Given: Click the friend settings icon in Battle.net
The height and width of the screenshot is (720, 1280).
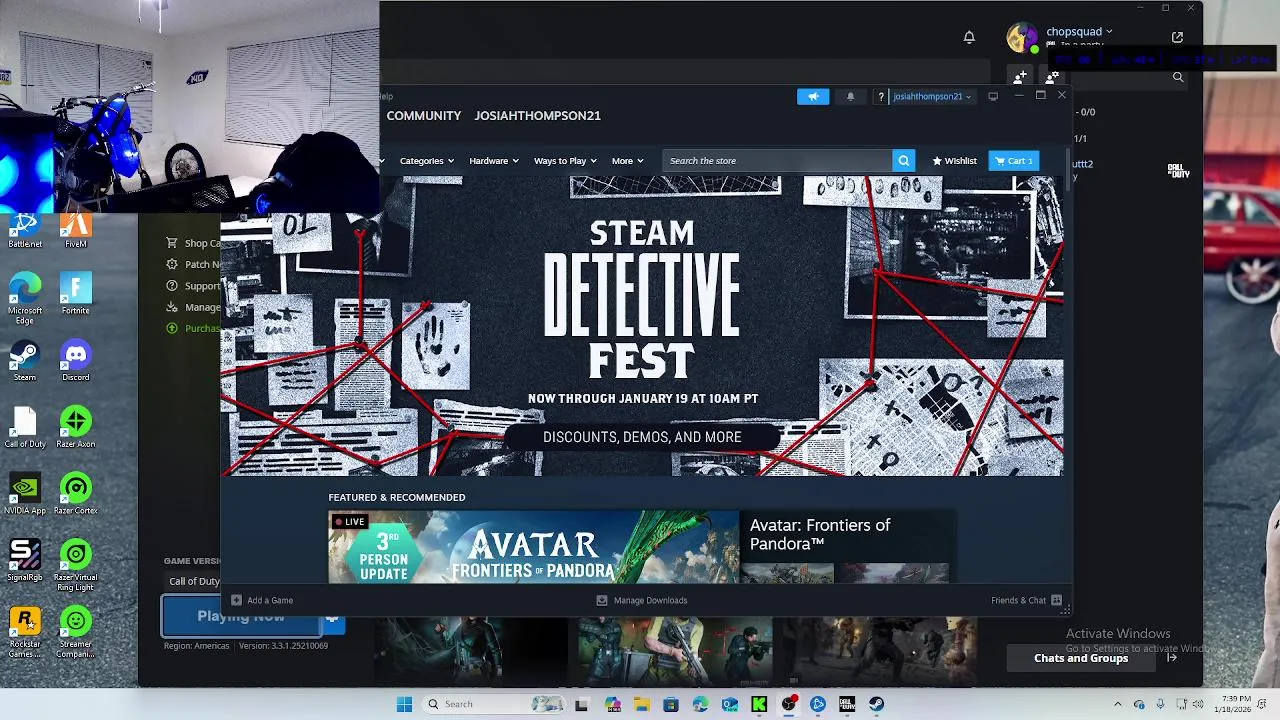Looking at the screenshot, I should (1052, 77).
